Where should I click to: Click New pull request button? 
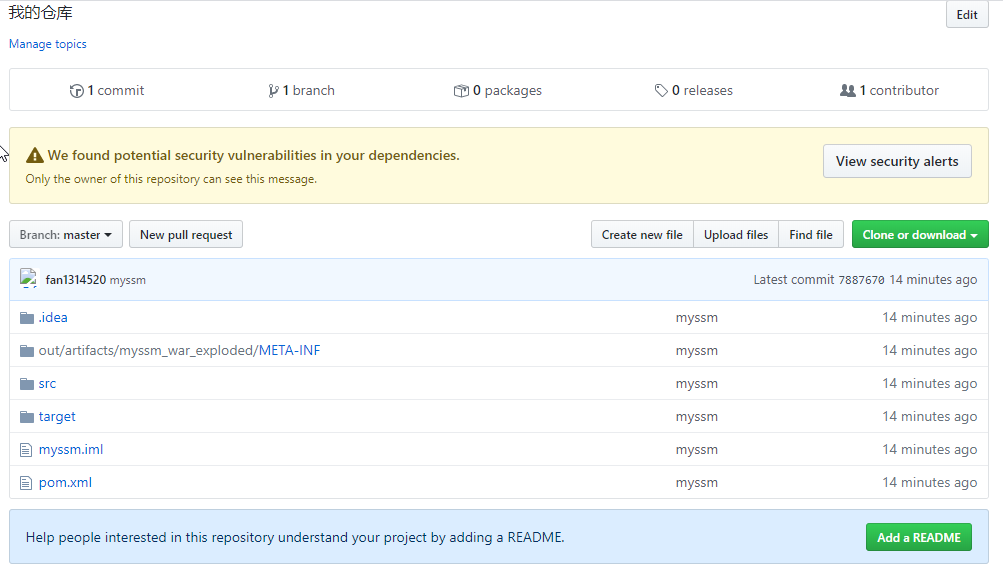[x=186, y=235]
